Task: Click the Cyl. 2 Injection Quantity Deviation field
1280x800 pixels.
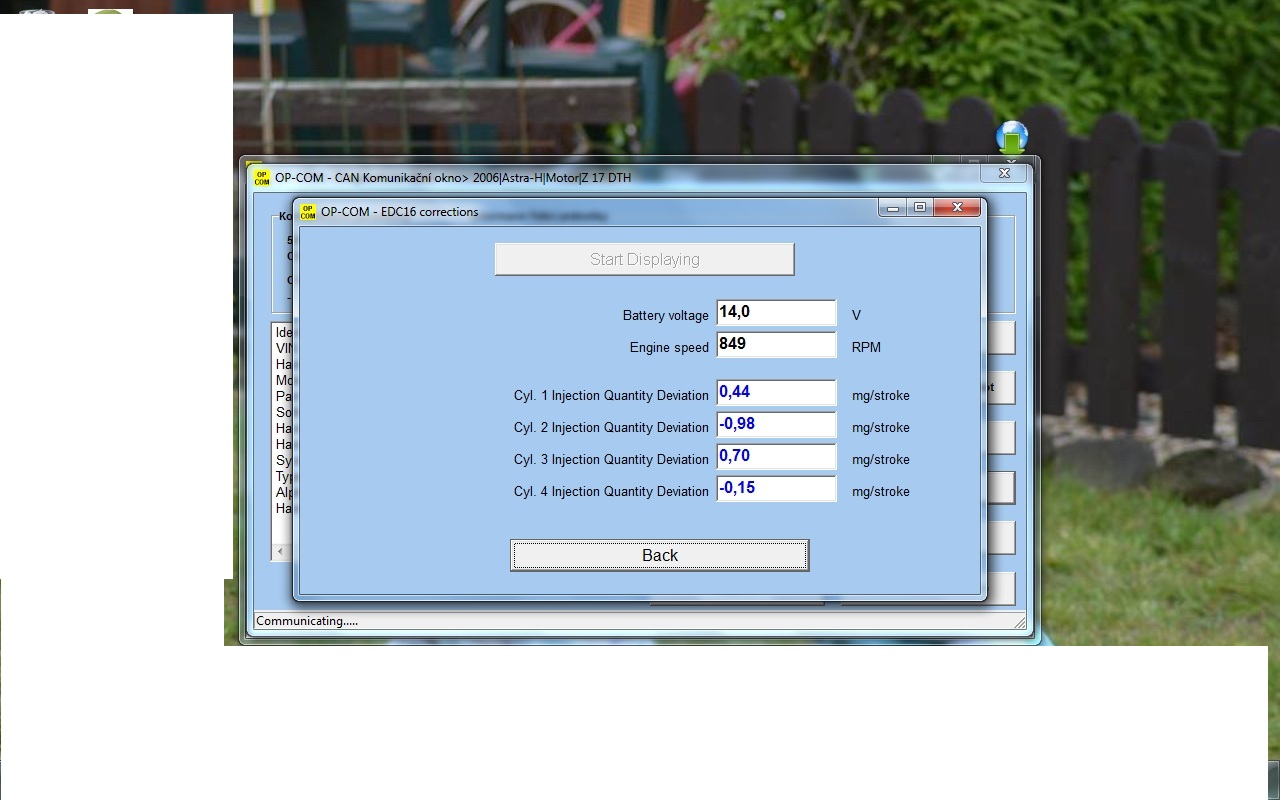Action: [x=776, y=425]
